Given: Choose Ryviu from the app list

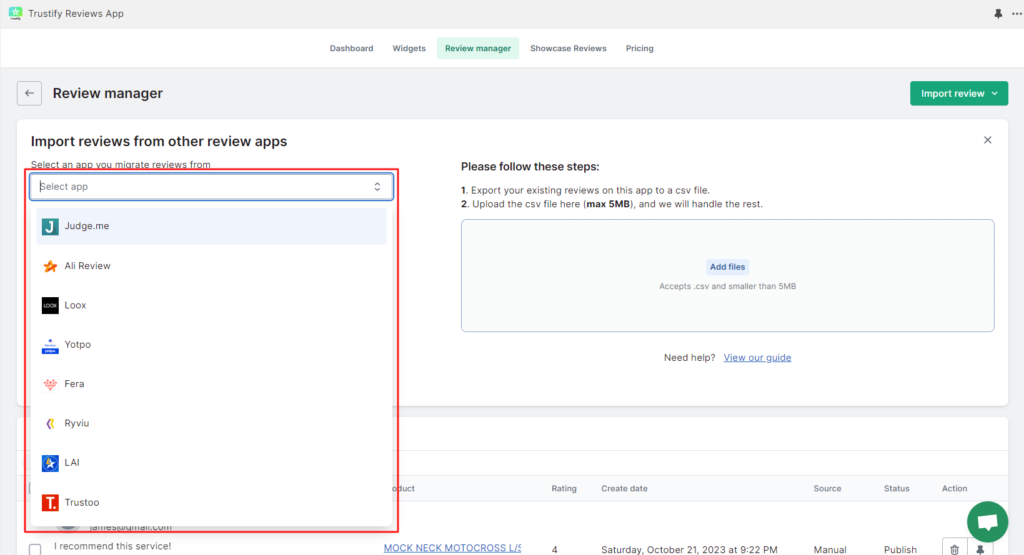Looking at the screenshot, I should [x=211, y=423].
